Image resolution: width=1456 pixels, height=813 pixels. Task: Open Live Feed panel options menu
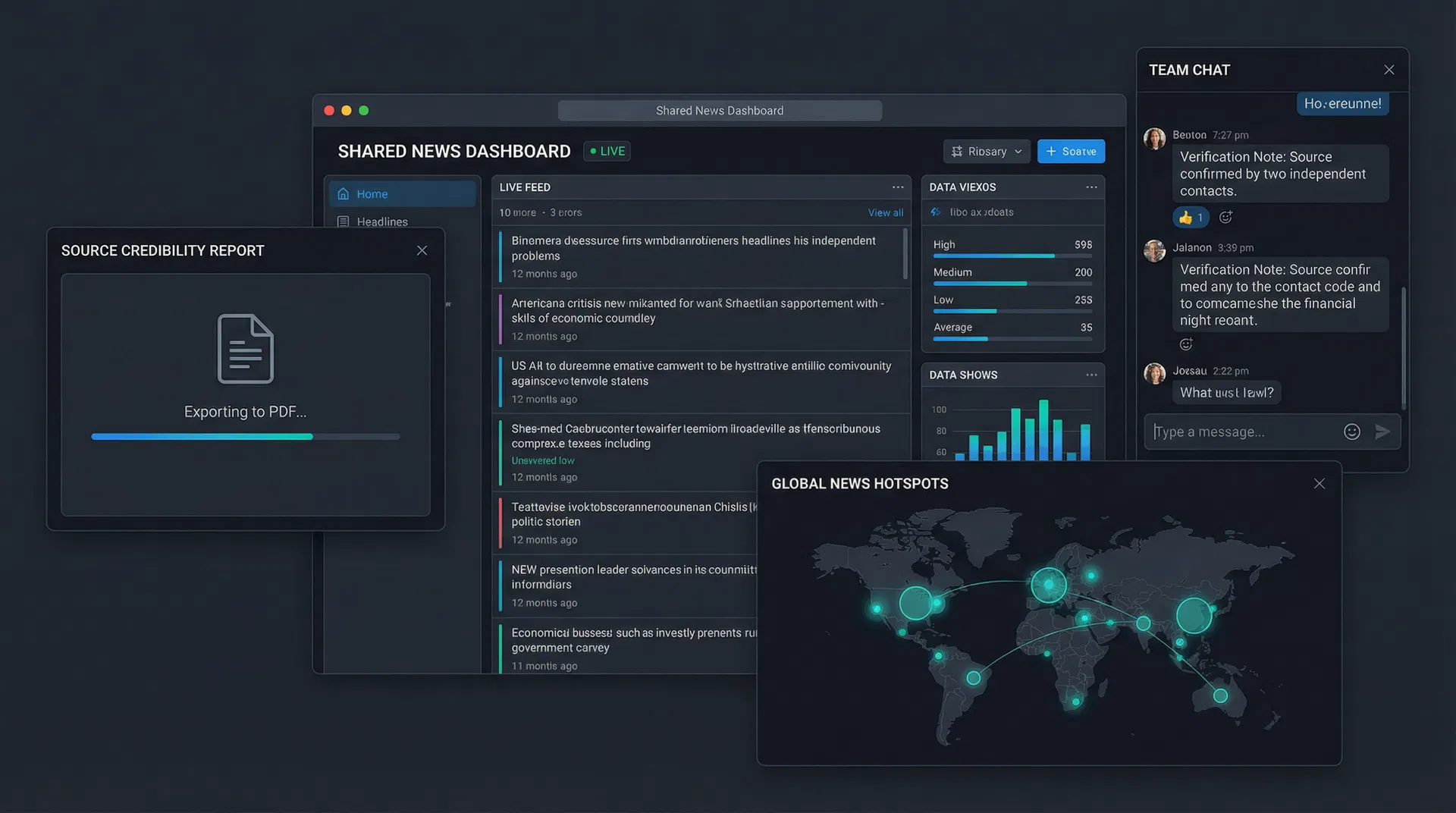click(898, 187)
